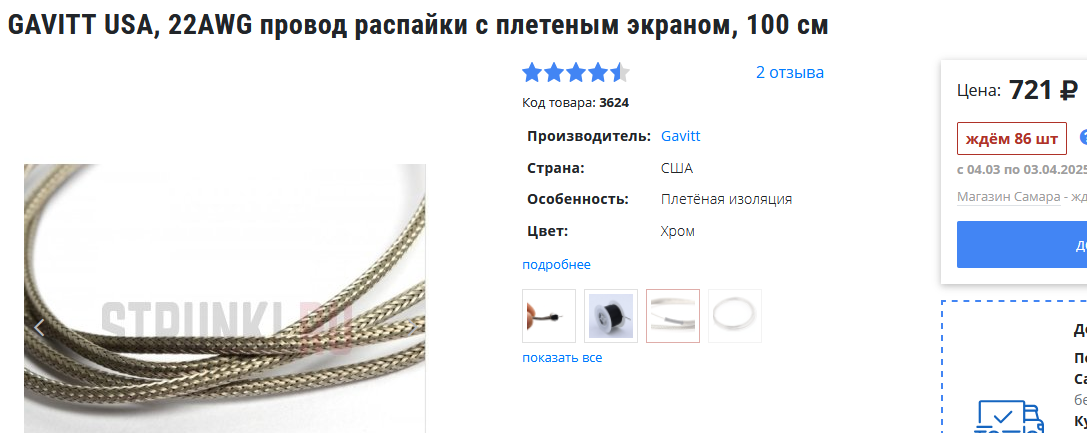Open Магазин Самара store link
The image size is (1087, 433).
click(x=1009, y=197)
